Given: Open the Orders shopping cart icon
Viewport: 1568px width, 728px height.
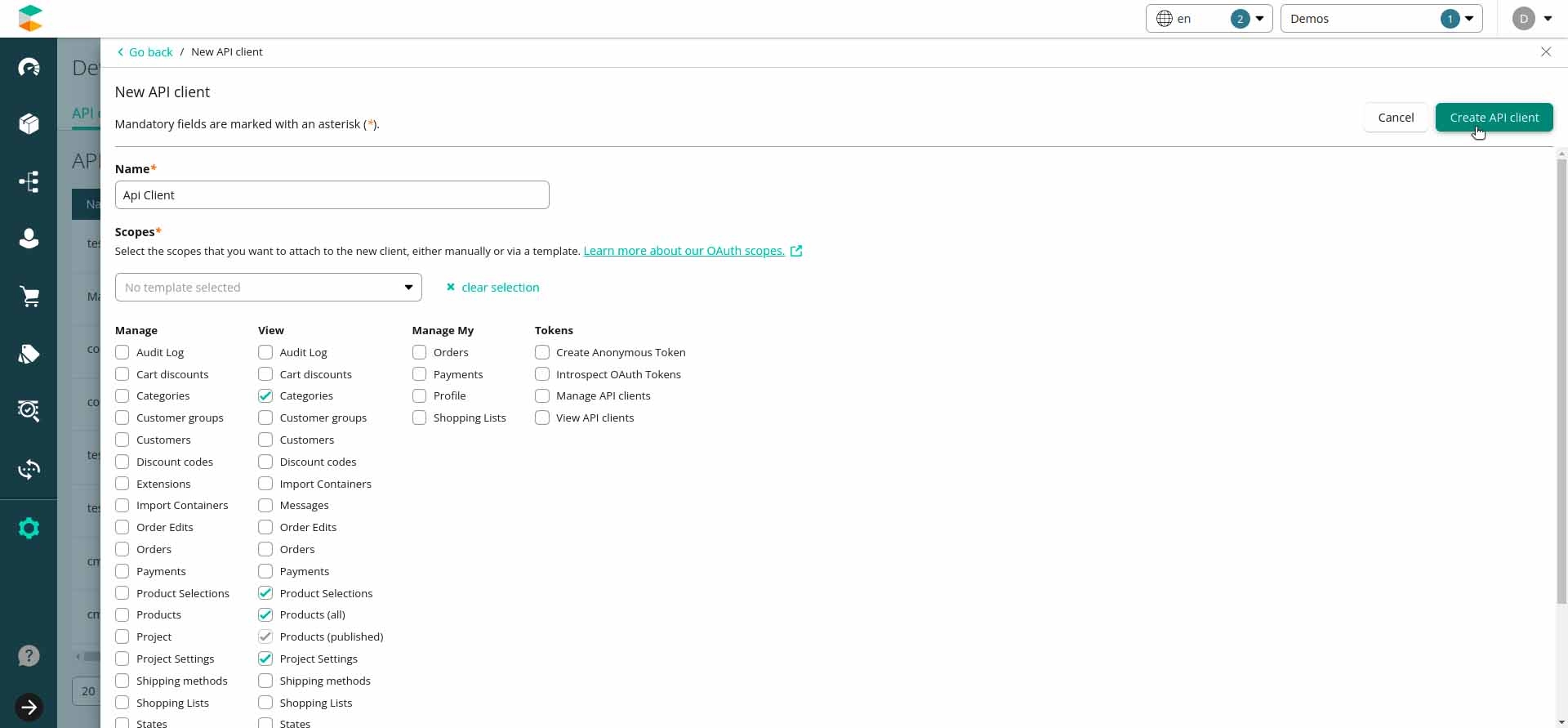Looking at the screenshot, I should [x=29, y=297].
